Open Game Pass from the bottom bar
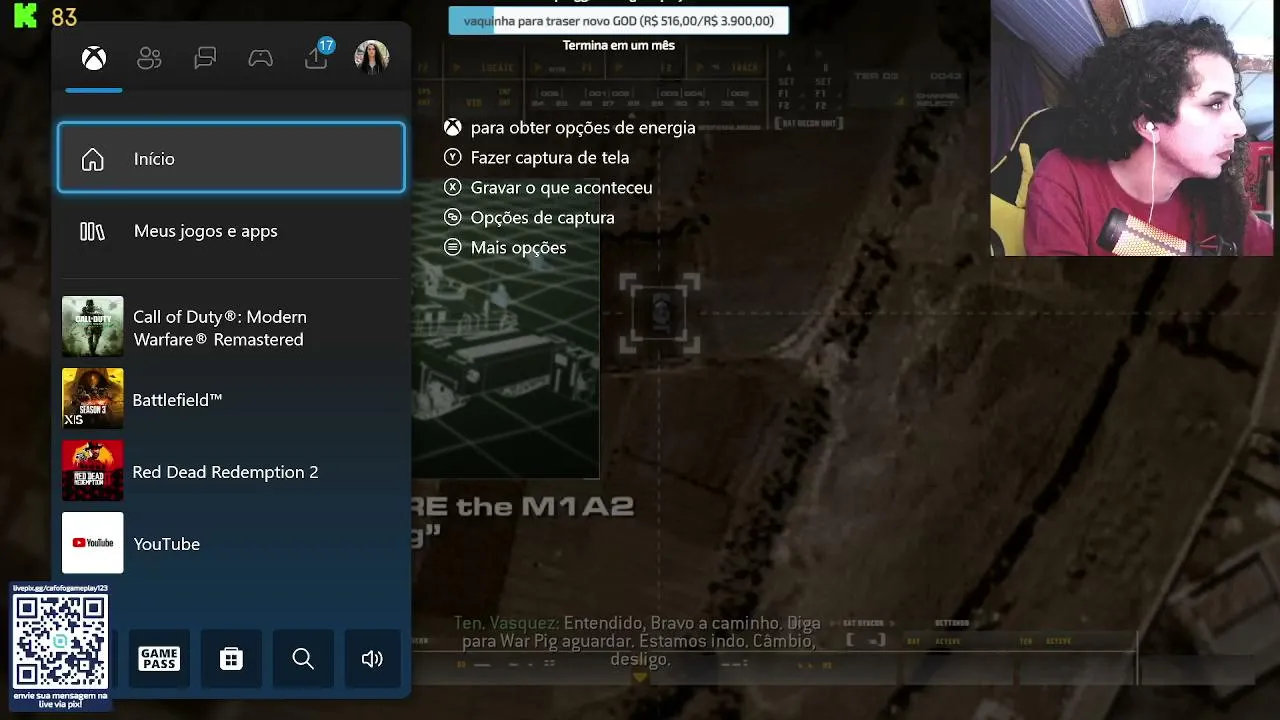1280x720 pixels. pos(159,659)
